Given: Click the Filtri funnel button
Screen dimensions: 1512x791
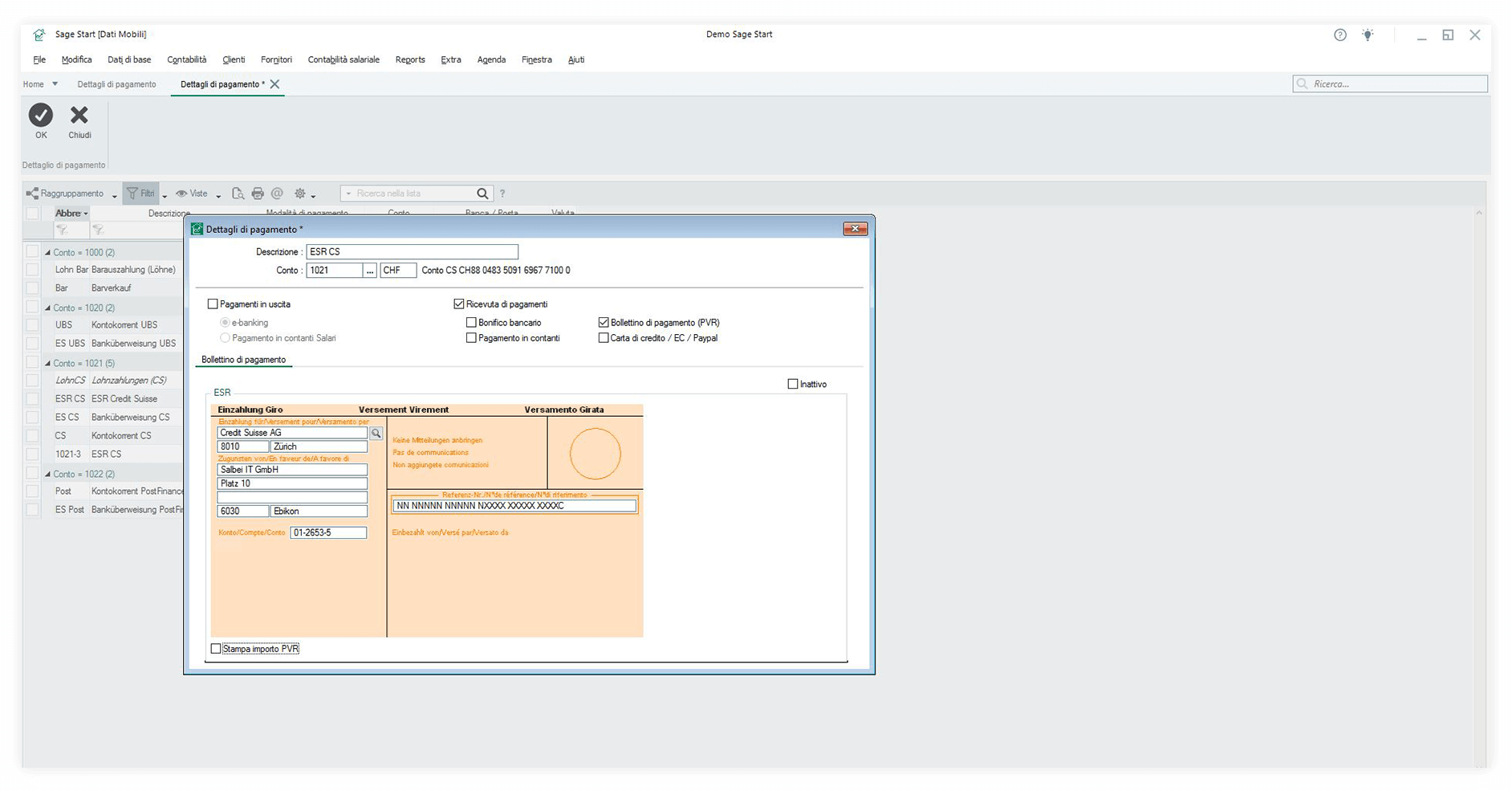Looking at the screenshot, I should [x=140, y=194].
